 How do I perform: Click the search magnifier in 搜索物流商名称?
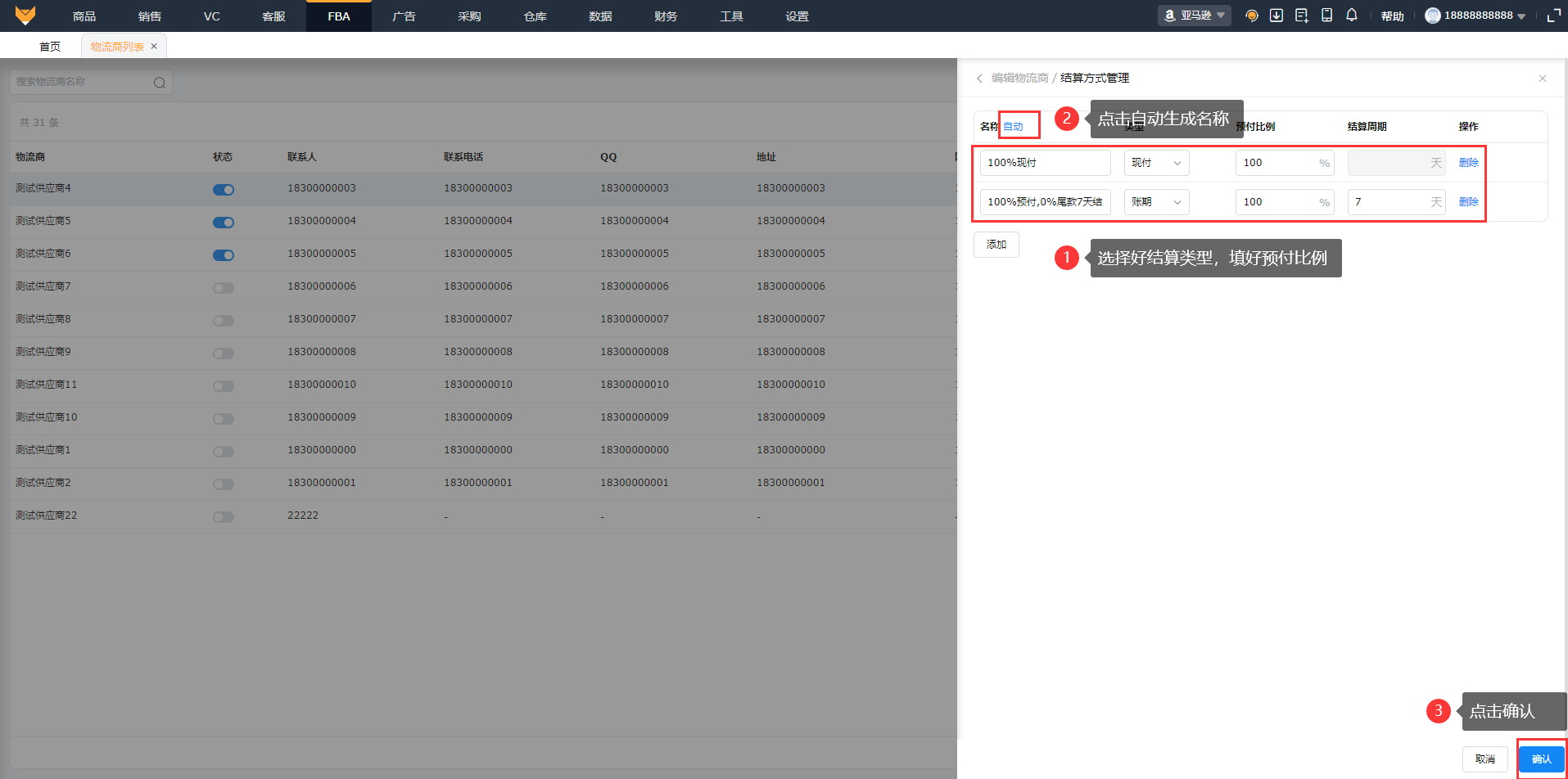tap(160, 83)
